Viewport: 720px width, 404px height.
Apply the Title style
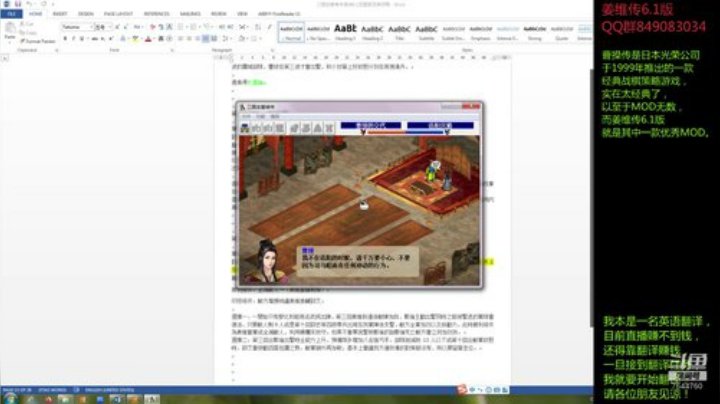(399, 32)
